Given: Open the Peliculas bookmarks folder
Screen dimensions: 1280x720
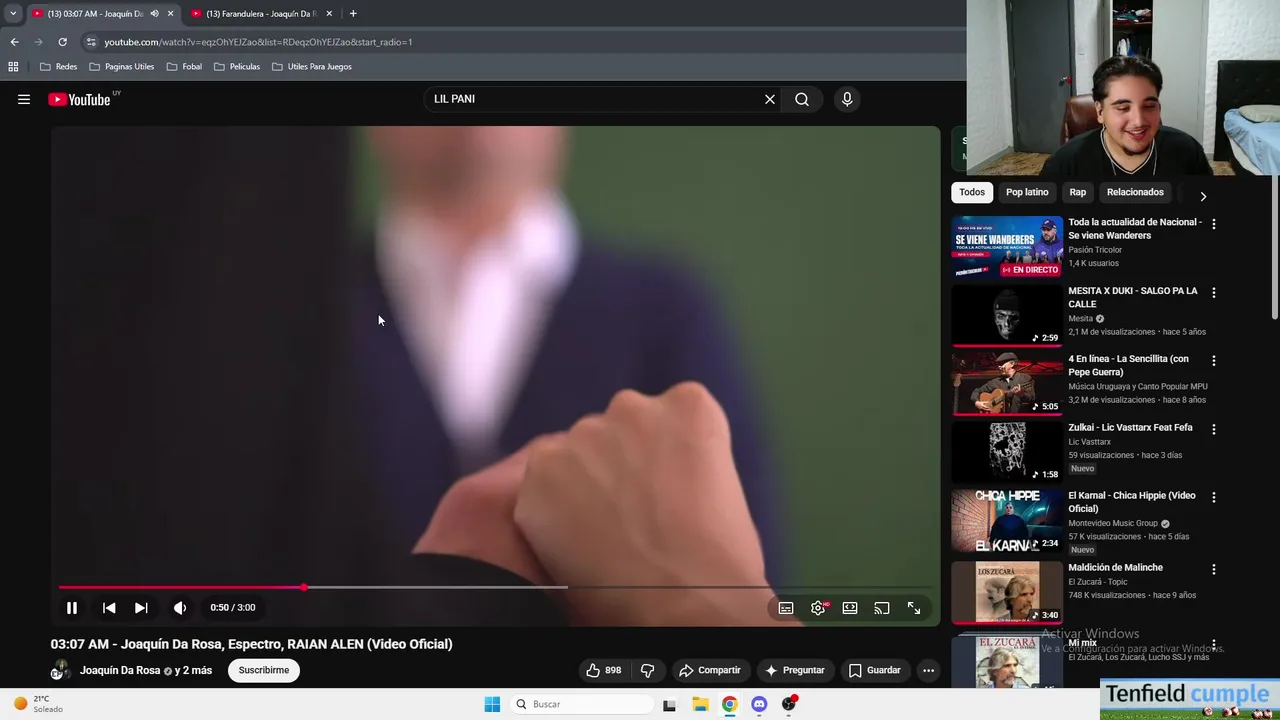Looking at the screenshot, I should tap(237, 66).
